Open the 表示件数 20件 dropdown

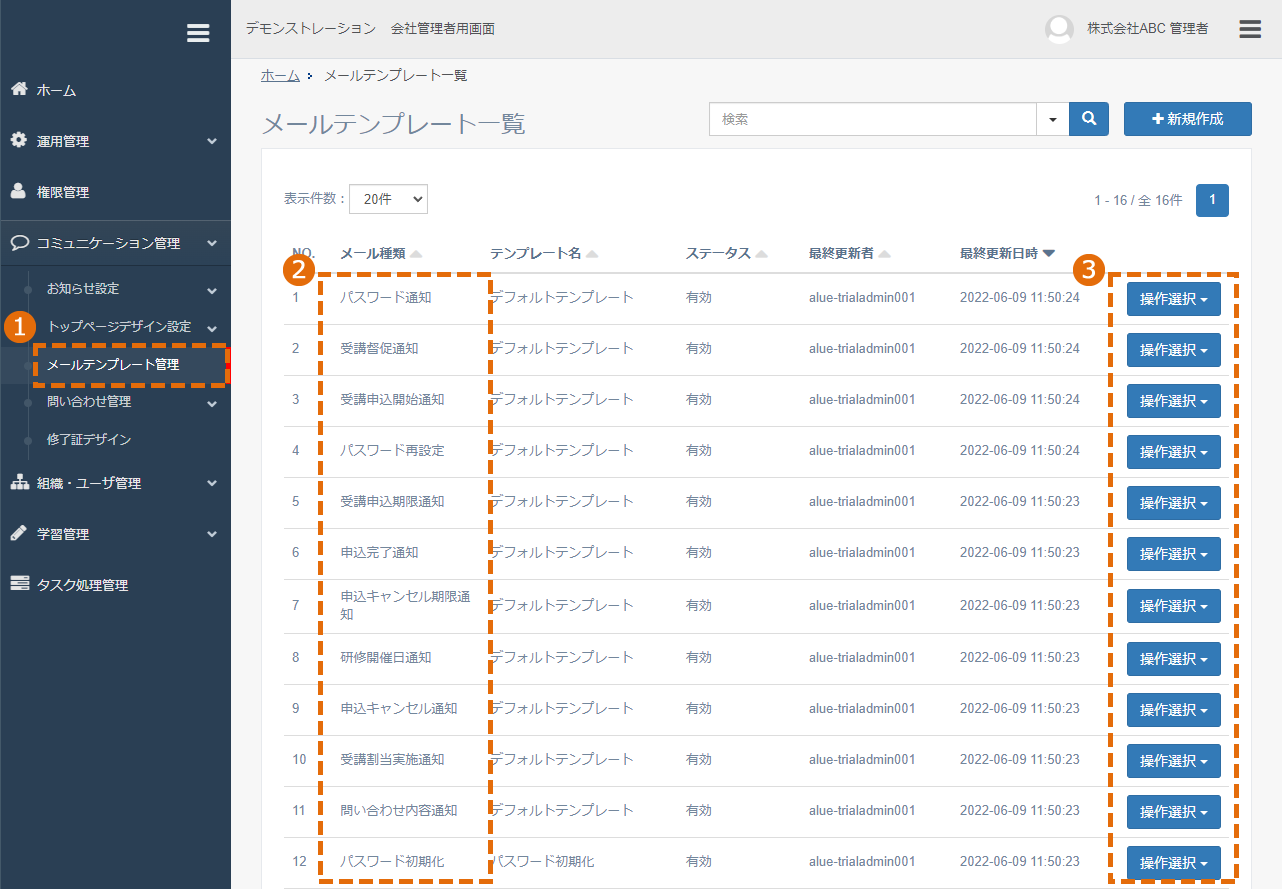point(388,199)
